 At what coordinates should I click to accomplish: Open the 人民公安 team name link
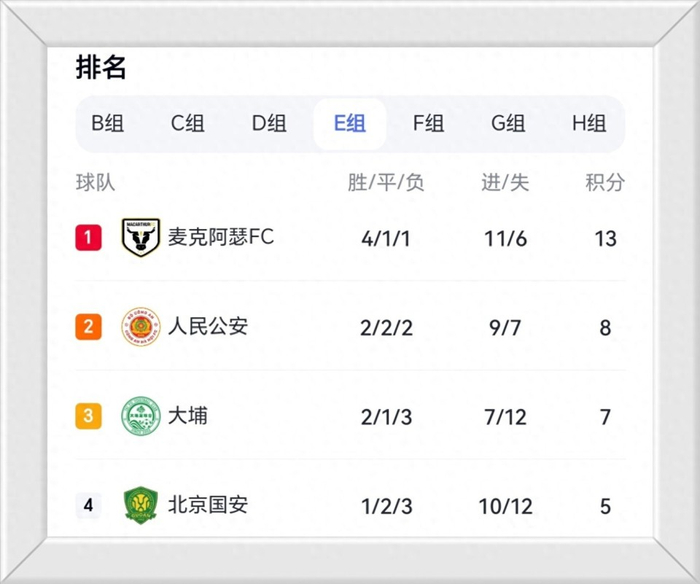click(208, 326)
